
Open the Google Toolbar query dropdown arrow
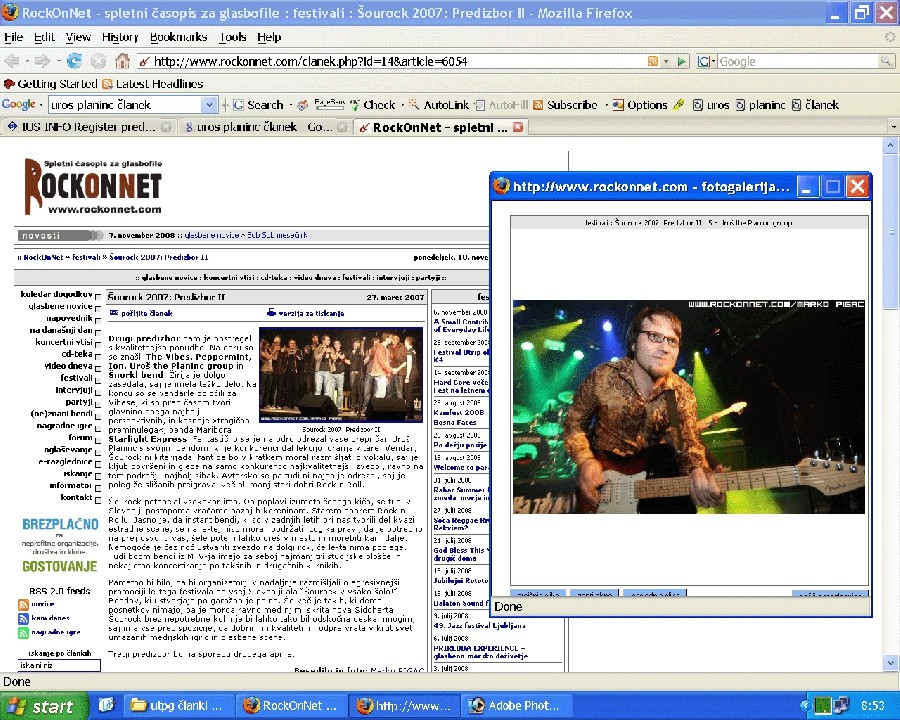pyautogui.click(x=210, y=105)
